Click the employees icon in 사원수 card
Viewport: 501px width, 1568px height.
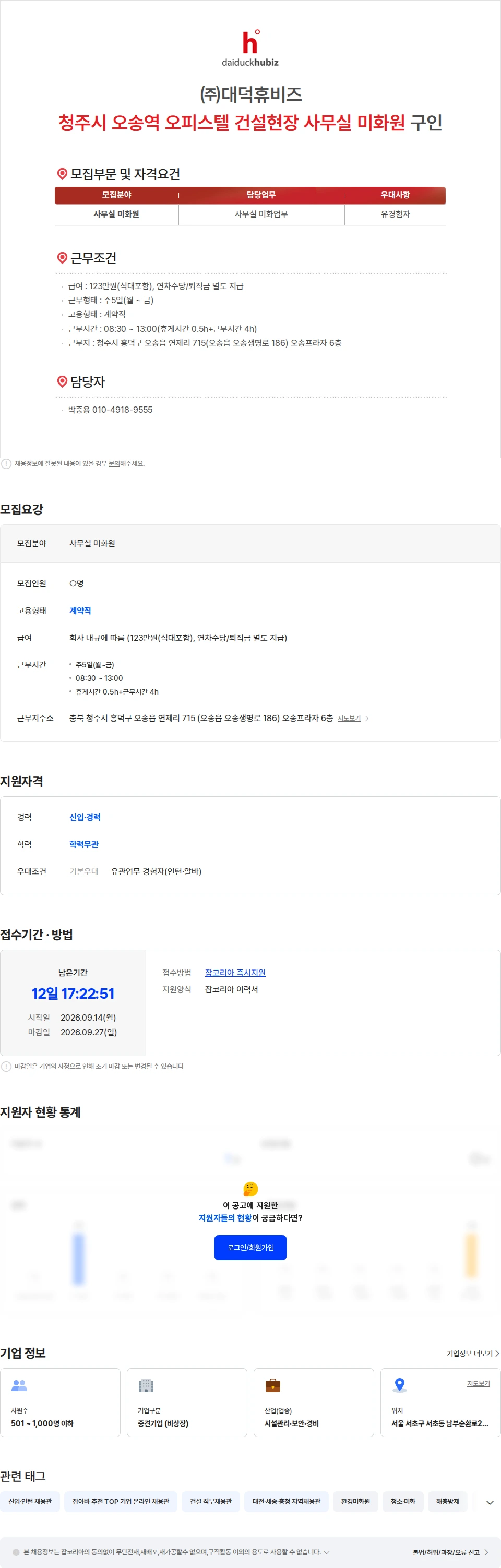(19, 1385)
